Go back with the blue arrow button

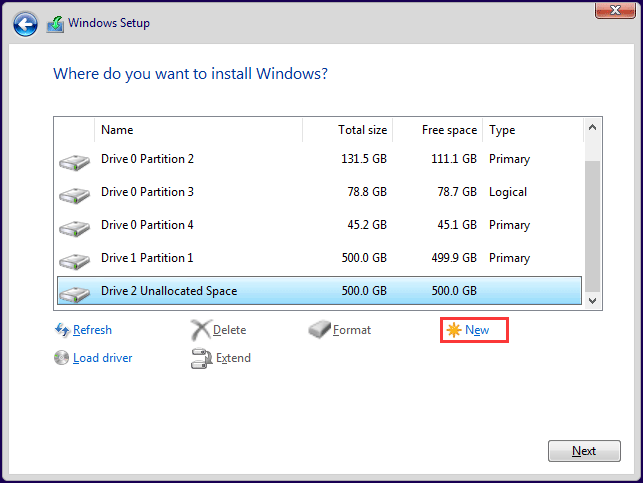tap(25, 24)
